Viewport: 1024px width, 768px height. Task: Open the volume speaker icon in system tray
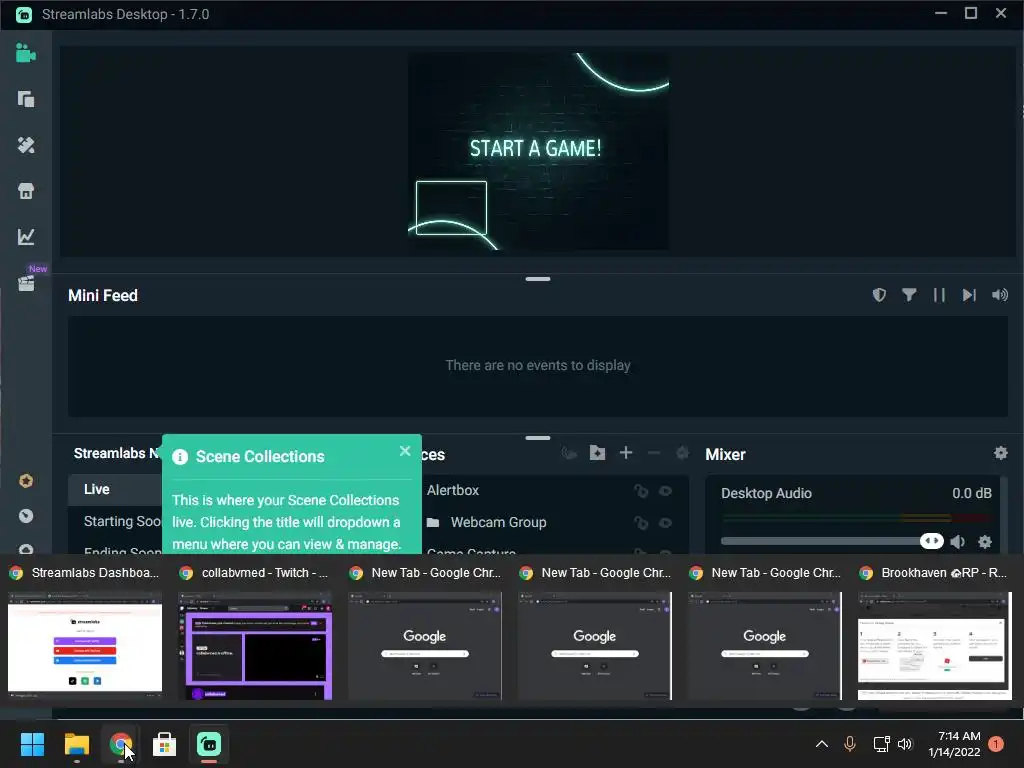[904, 744]
